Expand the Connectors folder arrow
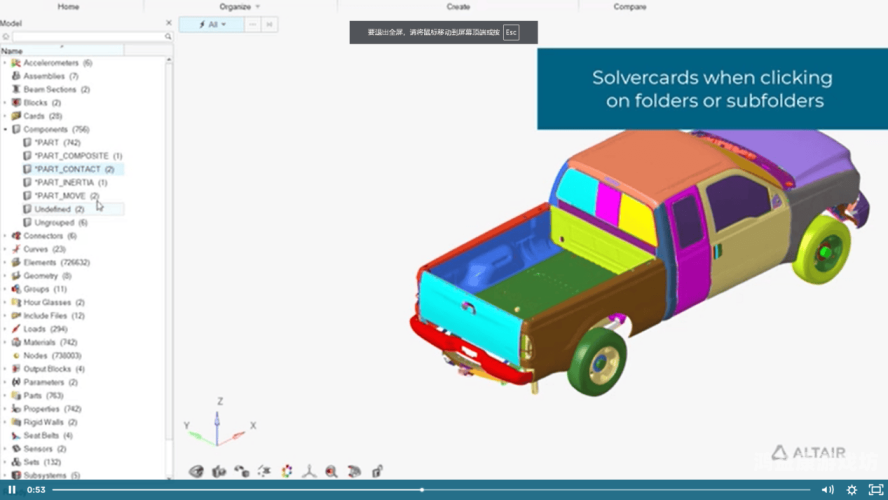Screen dimensions: 888x500 [x=5, y=236]
